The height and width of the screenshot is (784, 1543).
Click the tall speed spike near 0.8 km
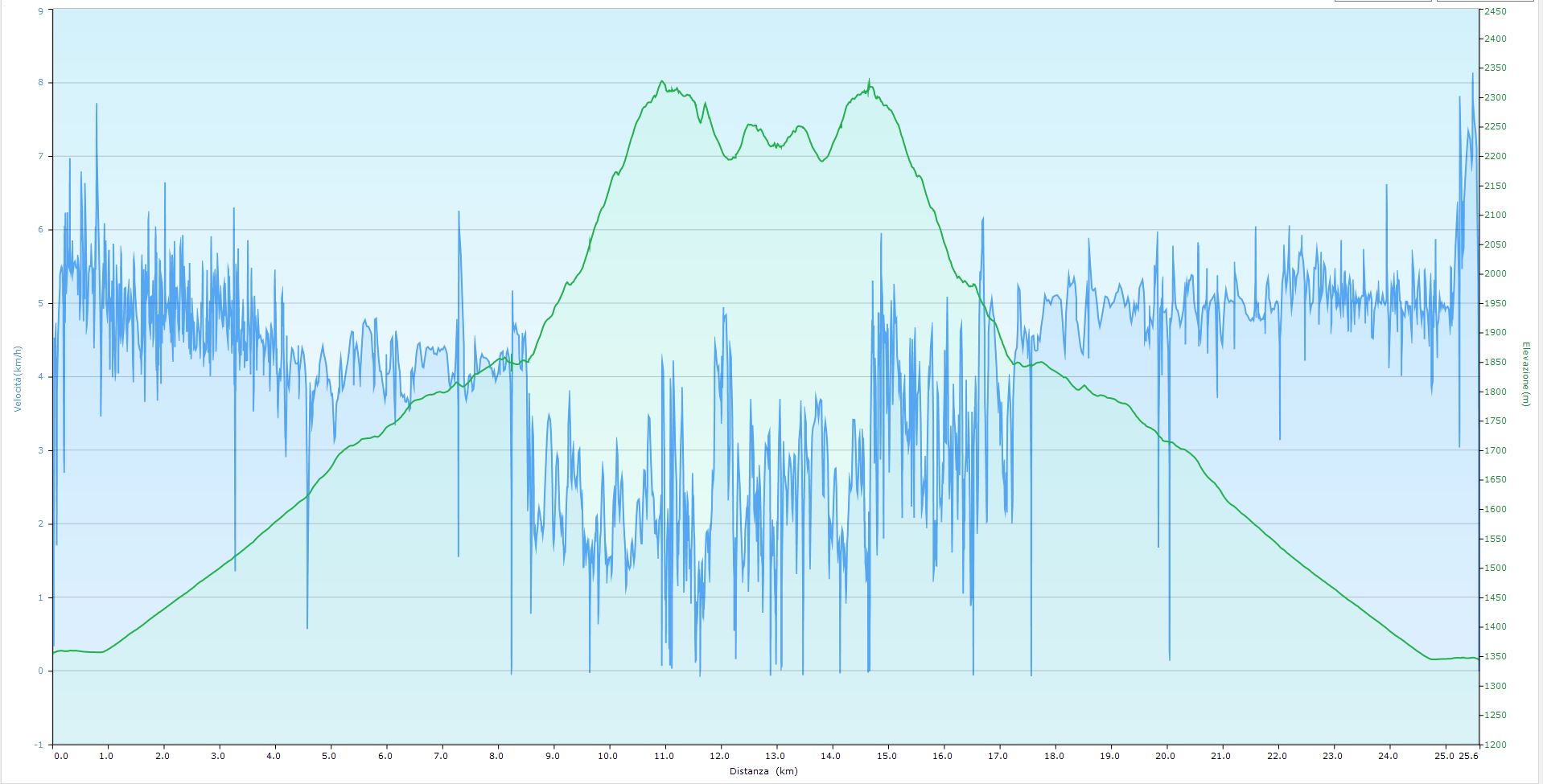coord(97,105)
